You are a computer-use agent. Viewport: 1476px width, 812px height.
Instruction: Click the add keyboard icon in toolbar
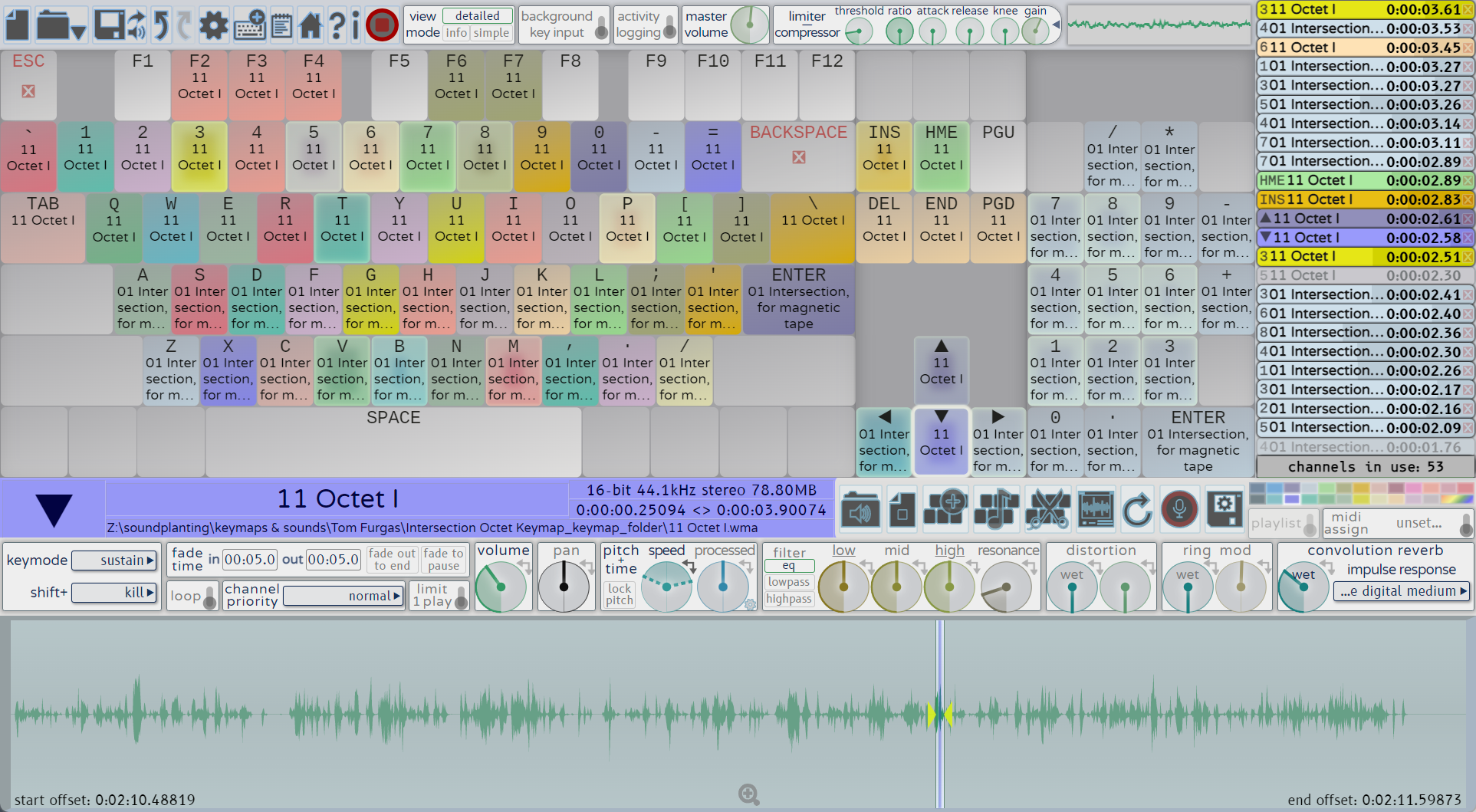point(250,25)
